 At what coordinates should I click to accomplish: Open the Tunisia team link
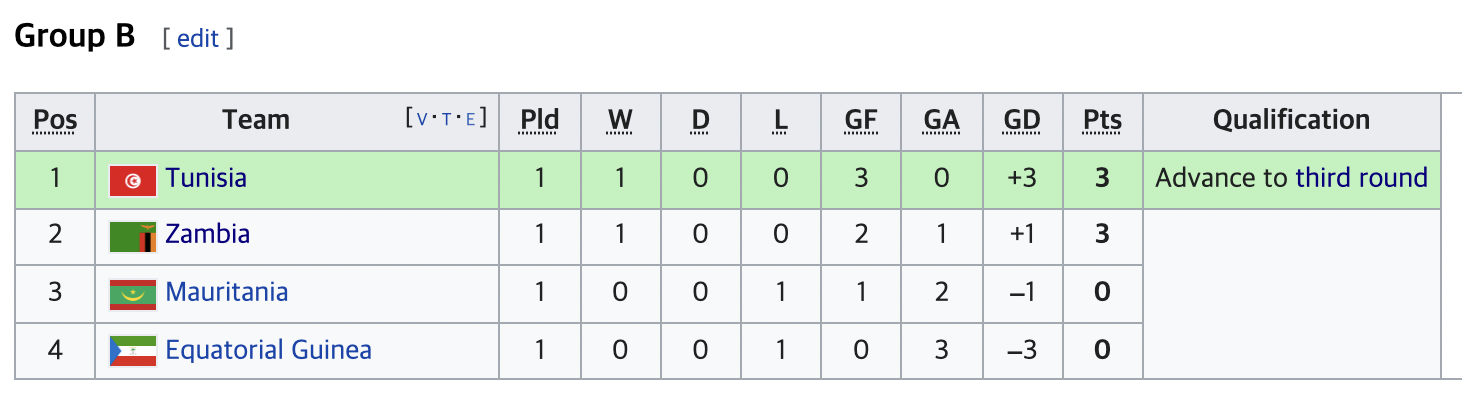[x=206, y=178]
